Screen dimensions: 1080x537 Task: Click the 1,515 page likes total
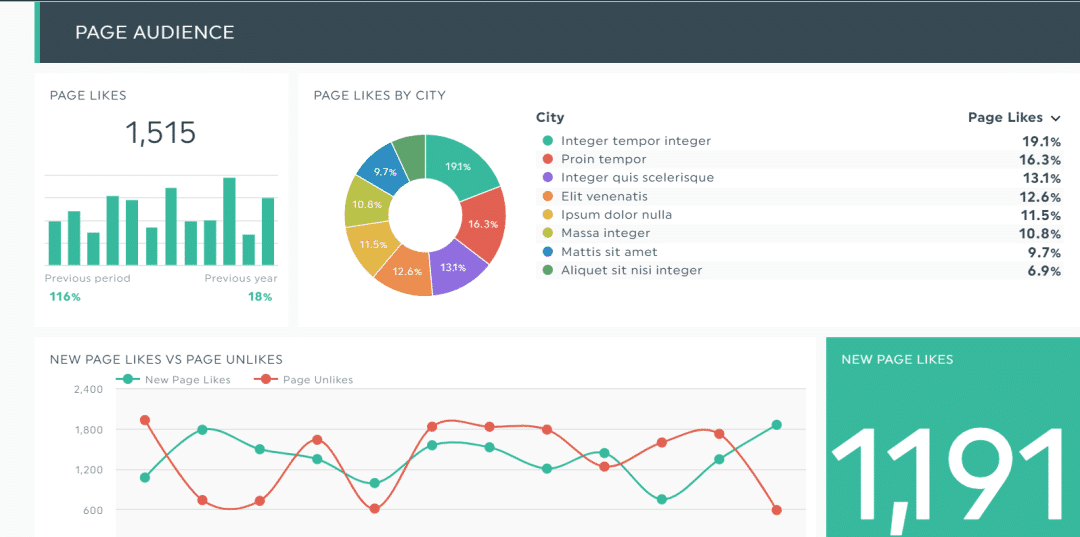tap(160, 132)
